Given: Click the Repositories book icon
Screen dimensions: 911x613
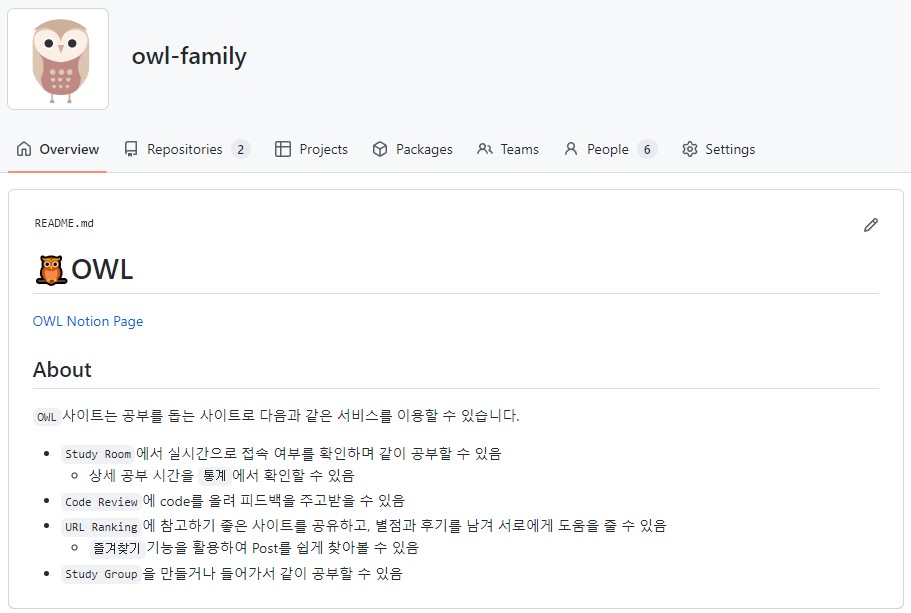Looking at the screenshot, I should [131, 149].
